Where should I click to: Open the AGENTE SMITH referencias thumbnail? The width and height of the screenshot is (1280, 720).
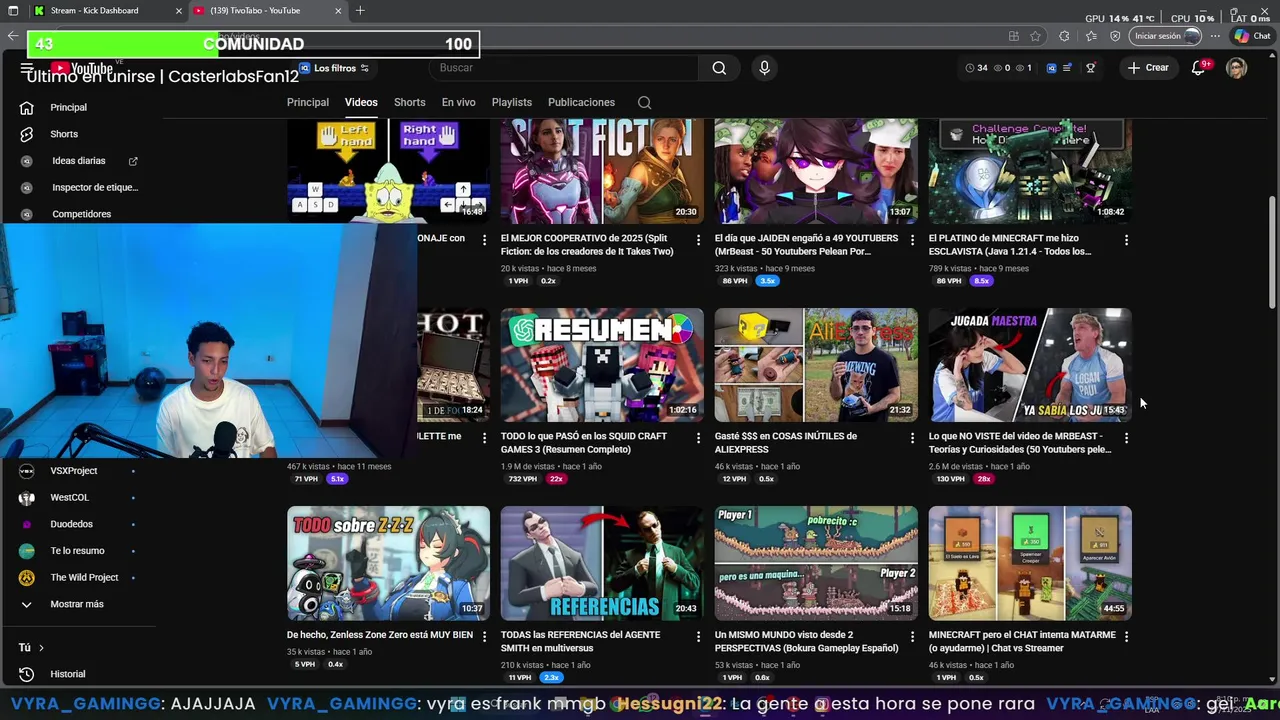(602, 563)
